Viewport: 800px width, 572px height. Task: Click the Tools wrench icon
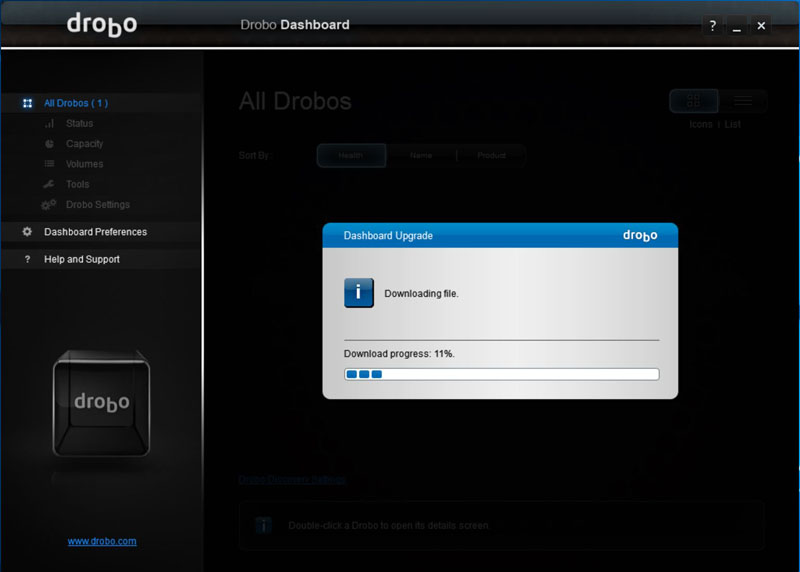click(x=49, y=184)
